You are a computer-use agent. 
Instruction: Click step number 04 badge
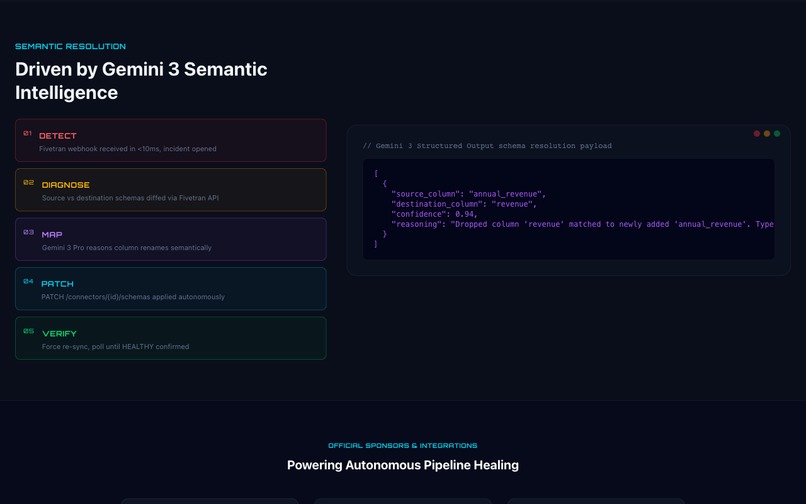point(28,281)
